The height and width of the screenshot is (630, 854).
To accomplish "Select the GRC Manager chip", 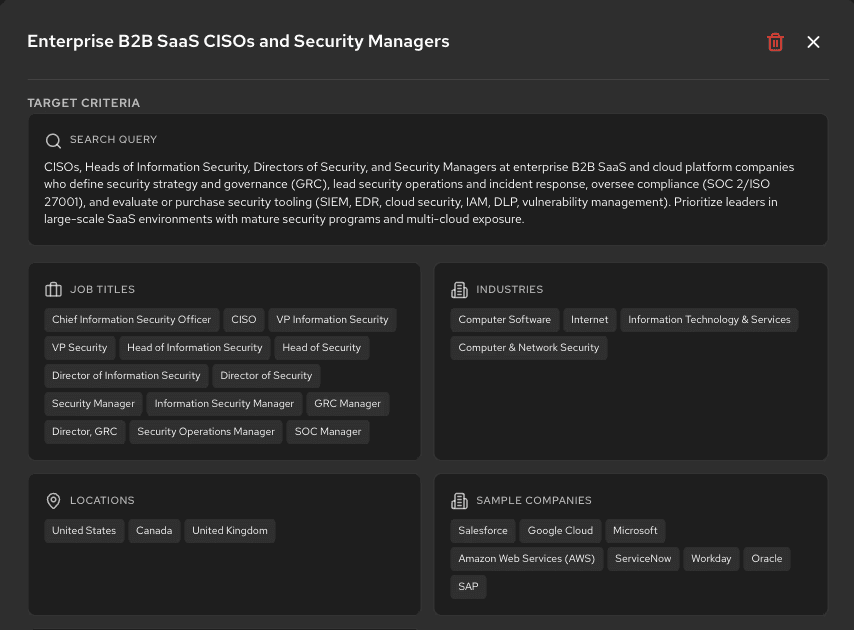I will tap(347, 404).
